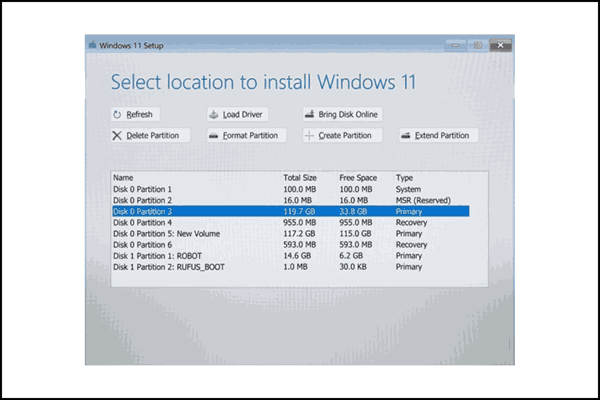This screenshot has height=400, width=600.
Task: Minimize the Windows 11 Setup window
Action: (x=455, y=45)
